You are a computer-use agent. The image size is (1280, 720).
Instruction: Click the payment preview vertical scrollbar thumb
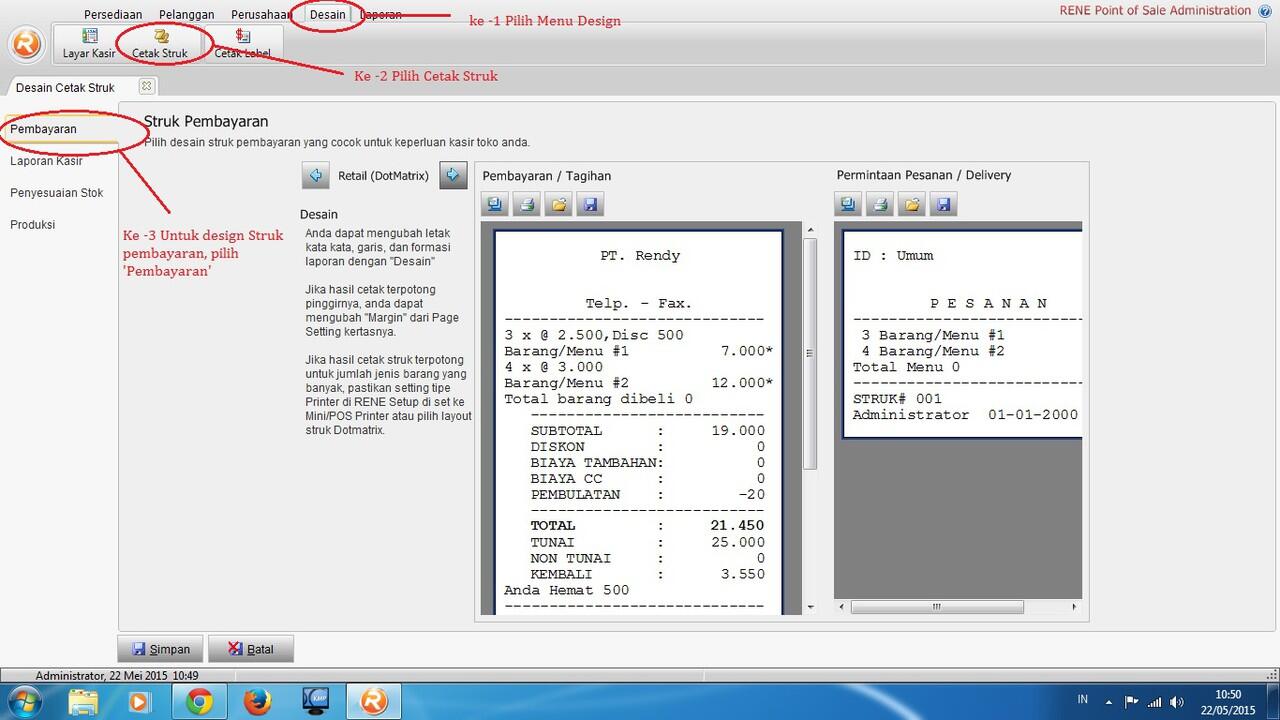(811, 353)
